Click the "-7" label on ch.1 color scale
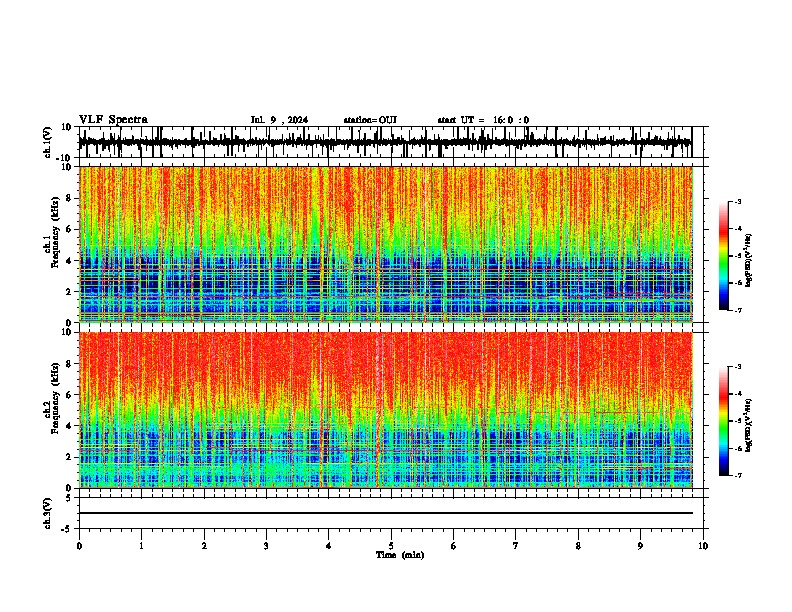 (x=738, y=310)
